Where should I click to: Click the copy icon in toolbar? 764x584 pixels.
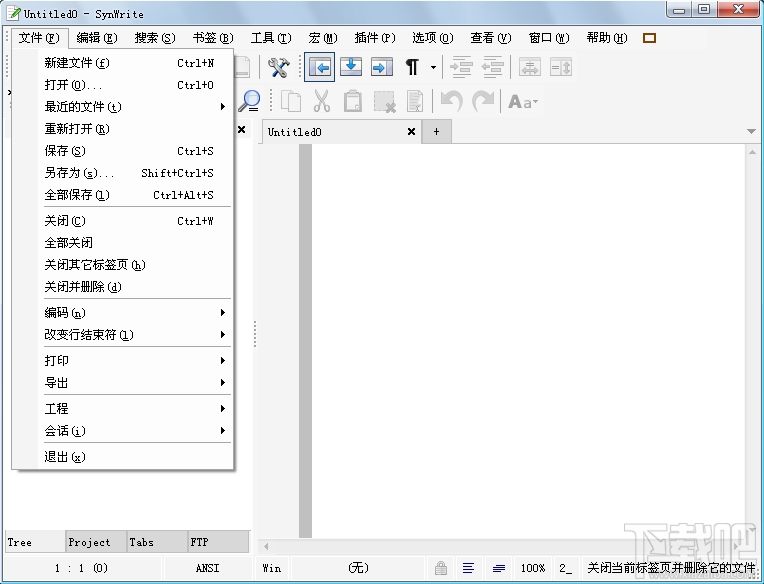click(x=291, y=101)
